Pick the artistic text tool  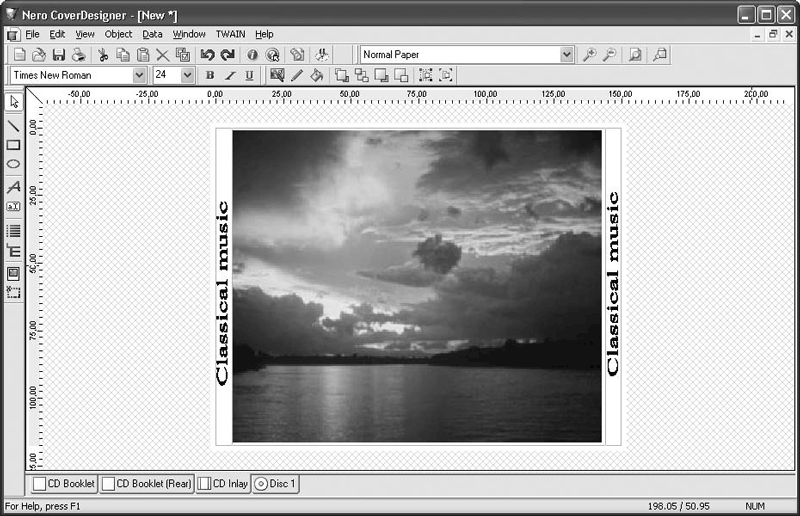13,187
